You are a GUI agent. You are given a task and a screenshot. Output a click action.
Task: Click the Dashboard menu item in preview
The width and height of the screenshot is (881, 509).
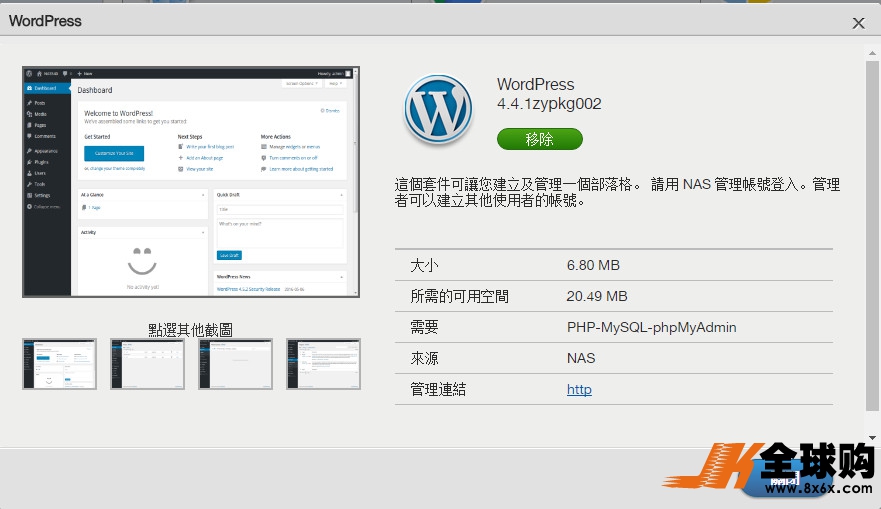[x=45, y=88]
